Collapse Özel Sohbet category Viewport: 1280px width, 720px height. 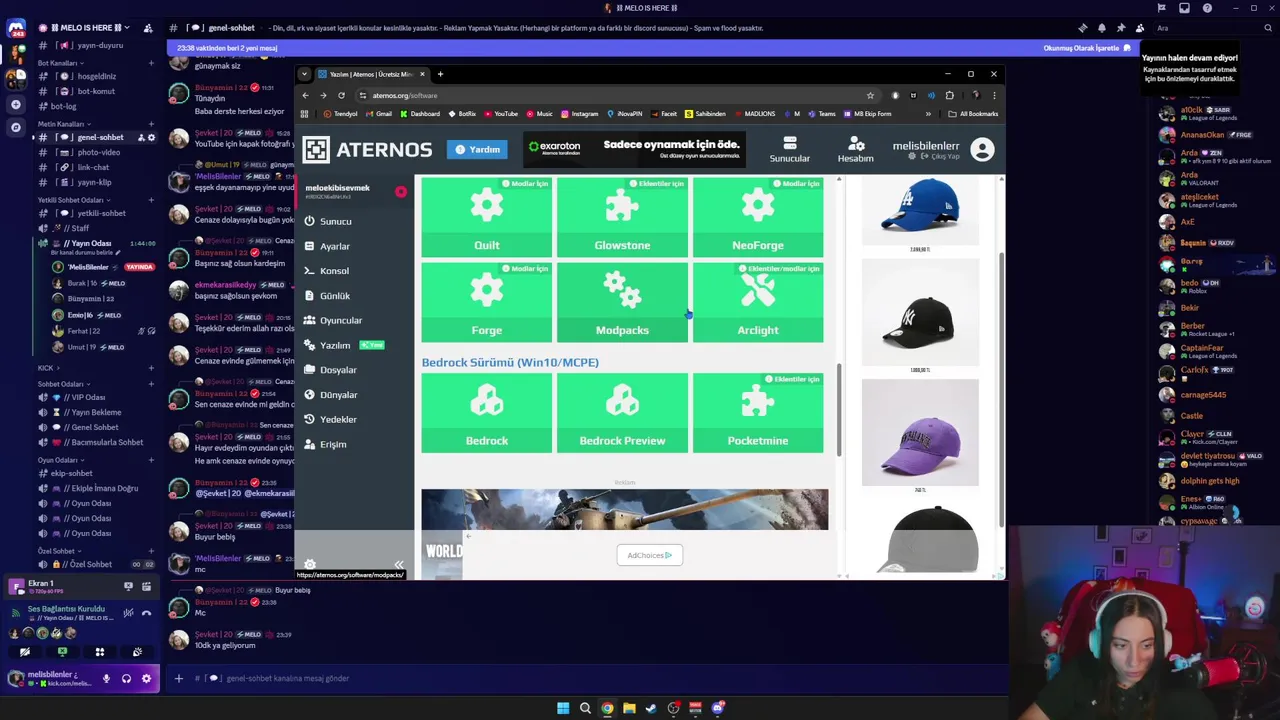(59, 551)
